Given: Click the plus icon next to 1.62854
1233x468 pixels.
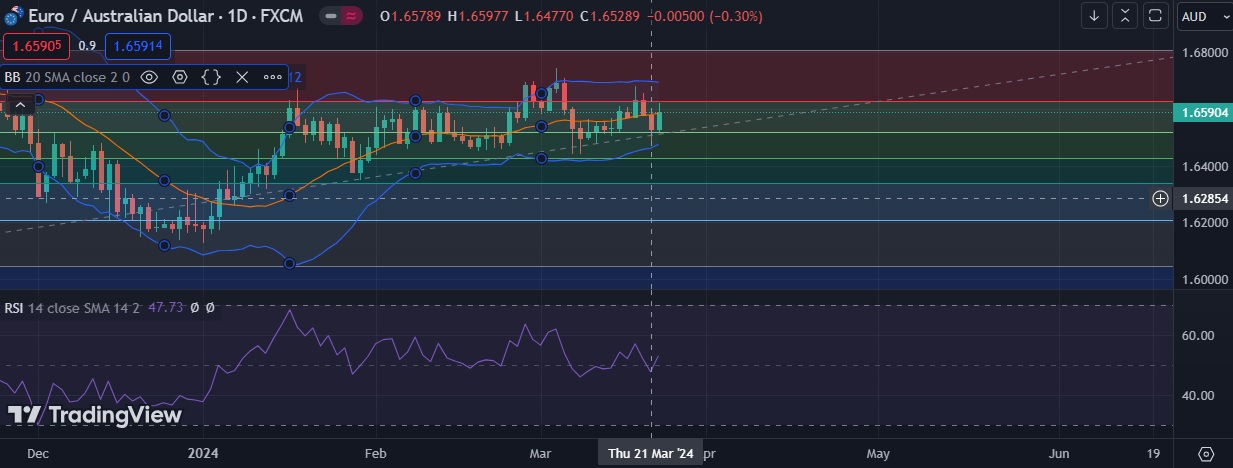Looking at the screenshot, I should [1160, 198].
